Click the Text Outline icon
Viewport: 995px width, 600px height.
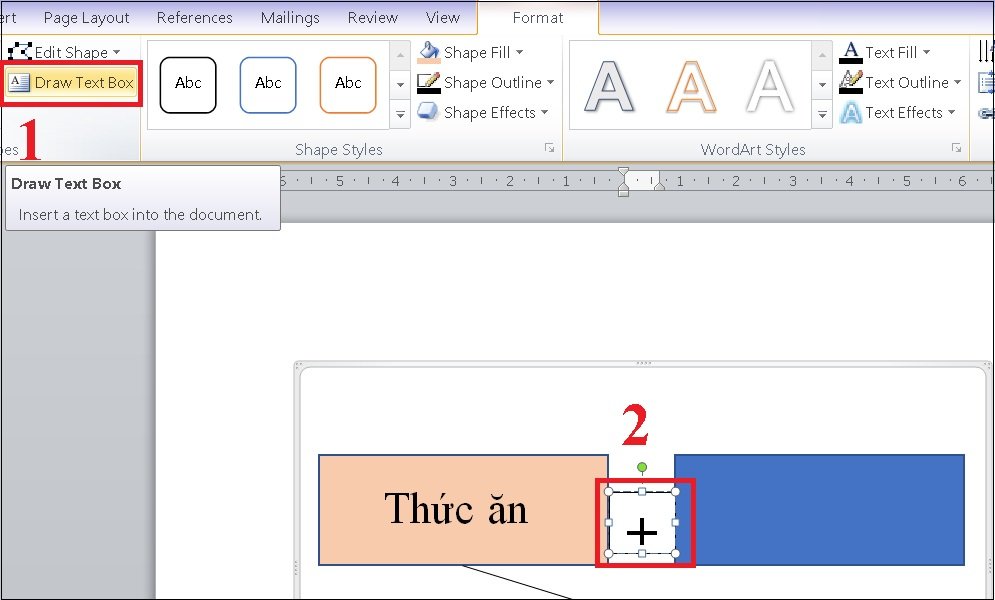850,82
